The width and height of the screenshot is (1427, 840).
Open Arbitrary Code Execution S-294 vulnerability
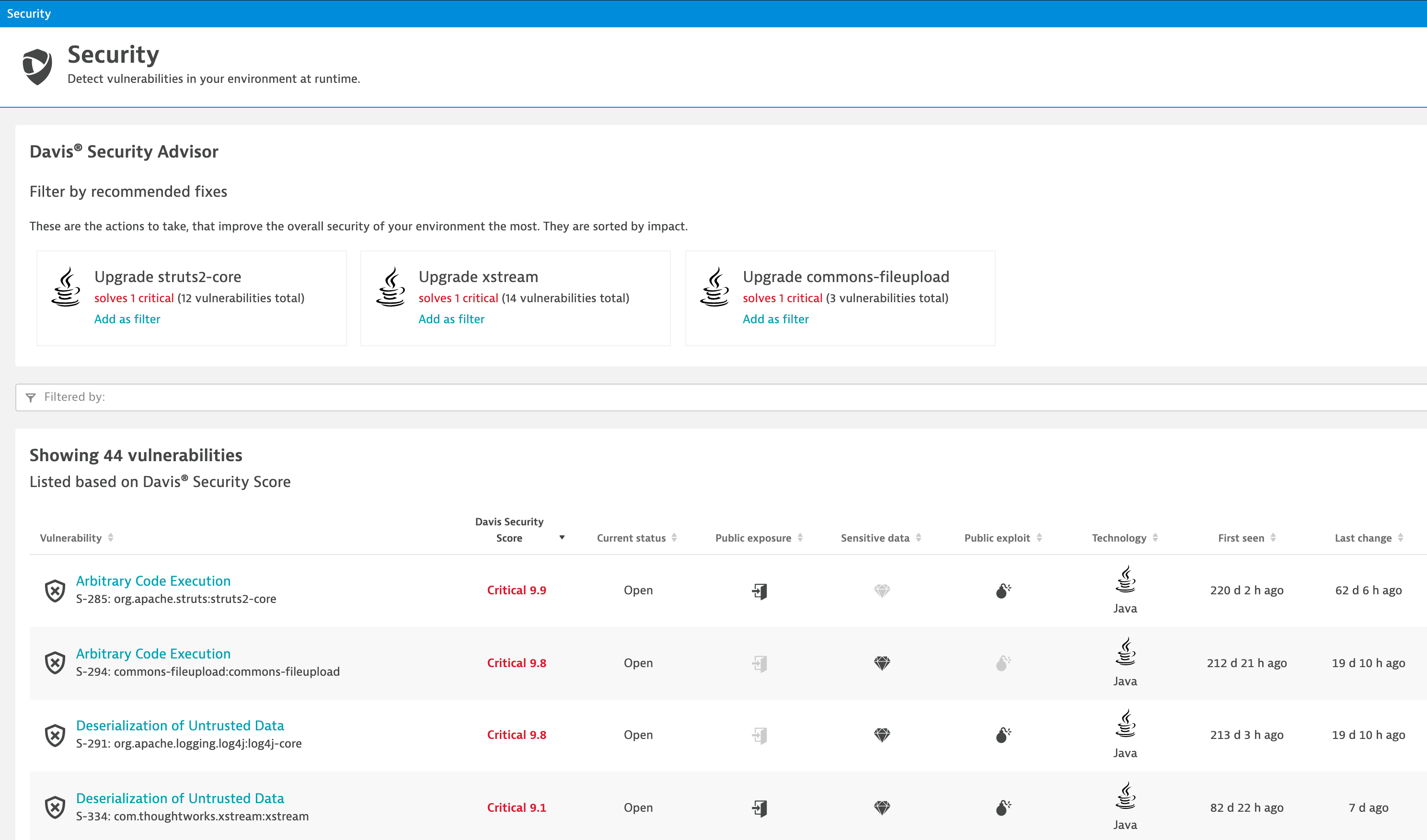click(153, 653)
